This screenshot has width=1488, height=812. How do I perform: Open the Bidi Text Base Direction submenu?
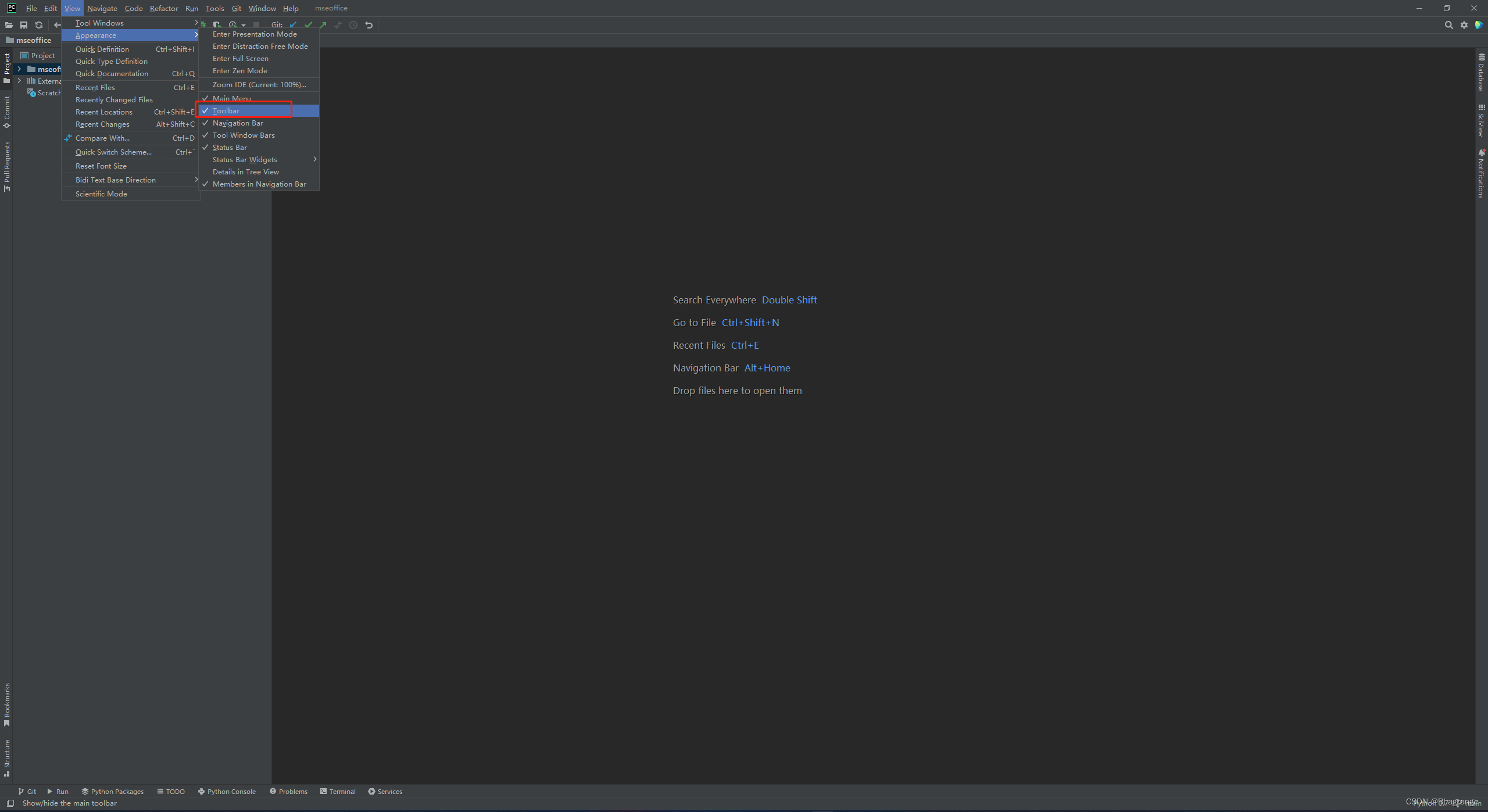(x=115, y=180)
